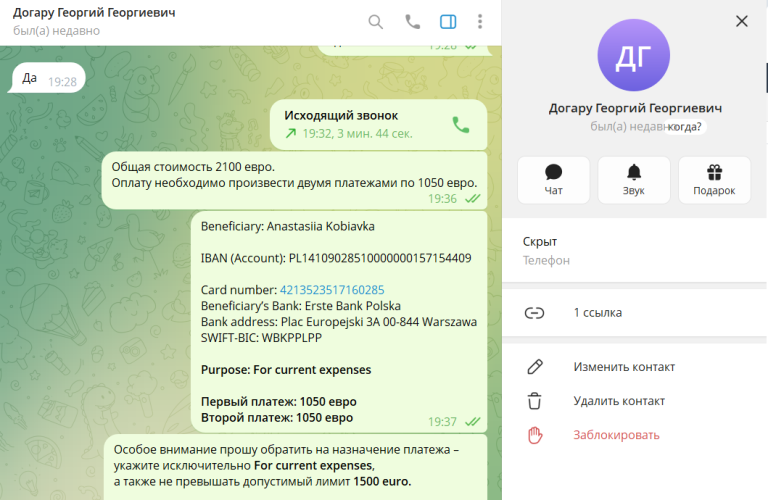Click 'Purpose: For current expenses' text

[286, 370]
